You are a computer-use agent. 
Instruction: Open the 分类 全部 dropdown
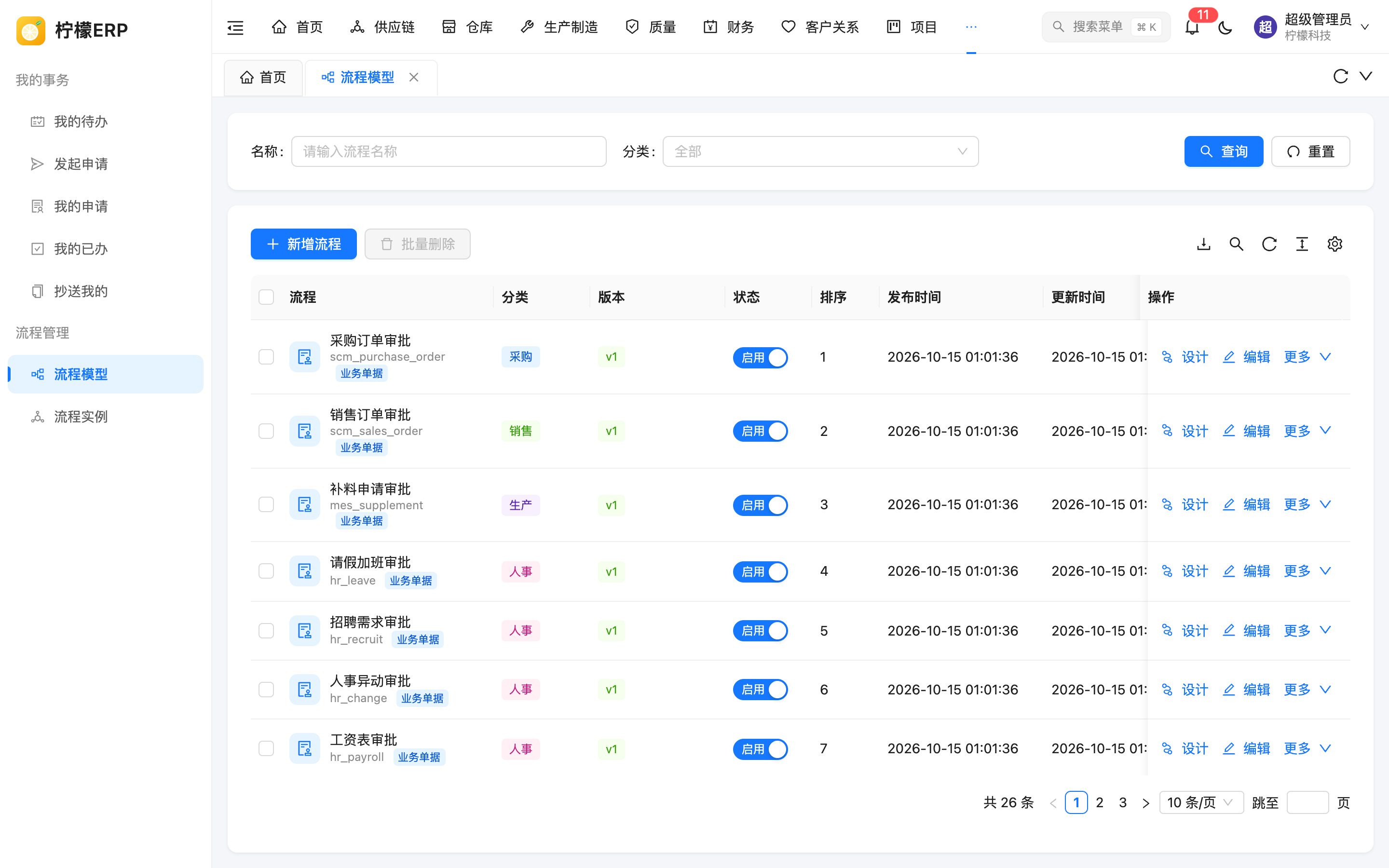820,151
